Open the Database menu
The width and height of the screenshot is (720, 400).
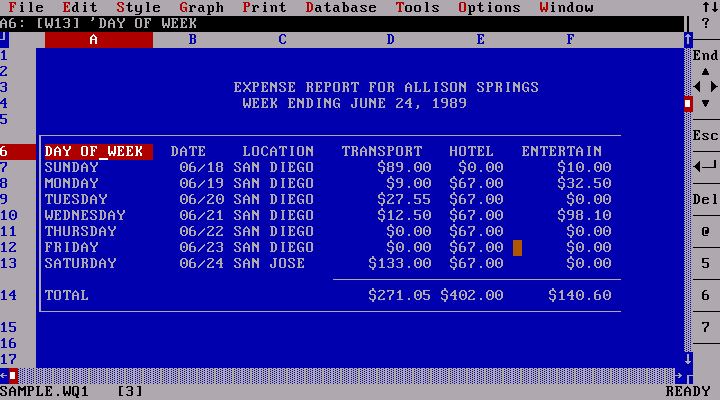tap(341, 8)
